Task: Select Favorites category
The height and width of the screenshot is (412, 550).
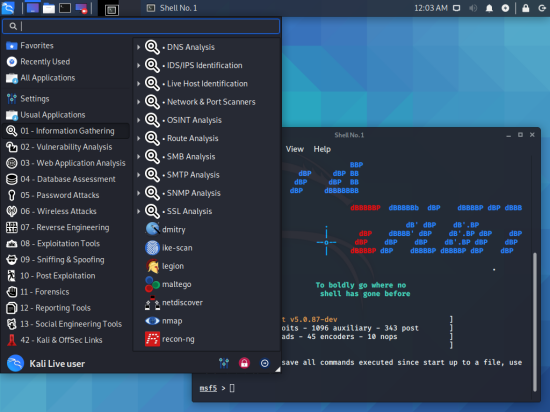Action: [66, 46]
